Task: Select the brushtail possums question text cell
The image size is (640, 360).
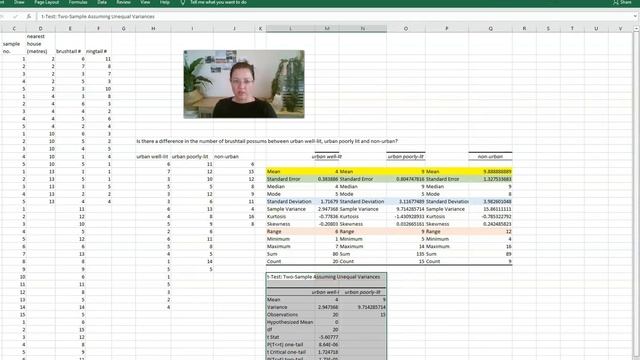Action: 267,141
